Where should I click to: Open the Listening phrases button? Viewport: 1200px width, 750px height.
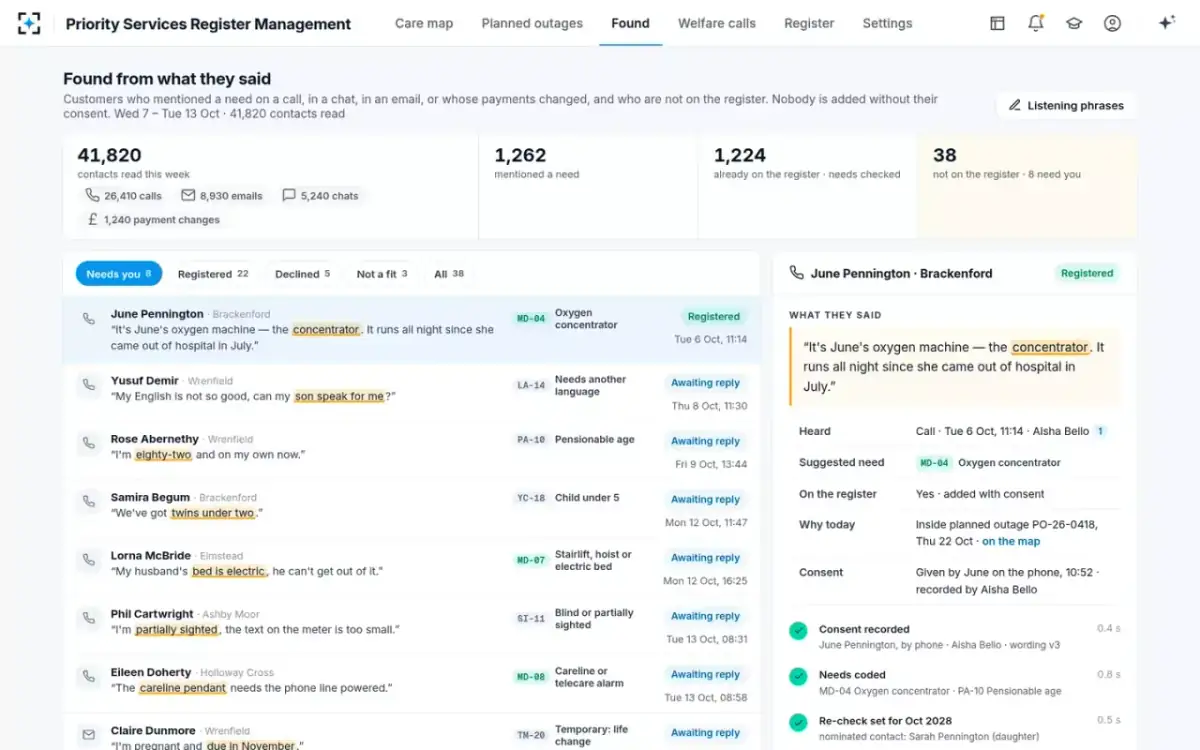pyautogui.click(x=1066, y=105)
